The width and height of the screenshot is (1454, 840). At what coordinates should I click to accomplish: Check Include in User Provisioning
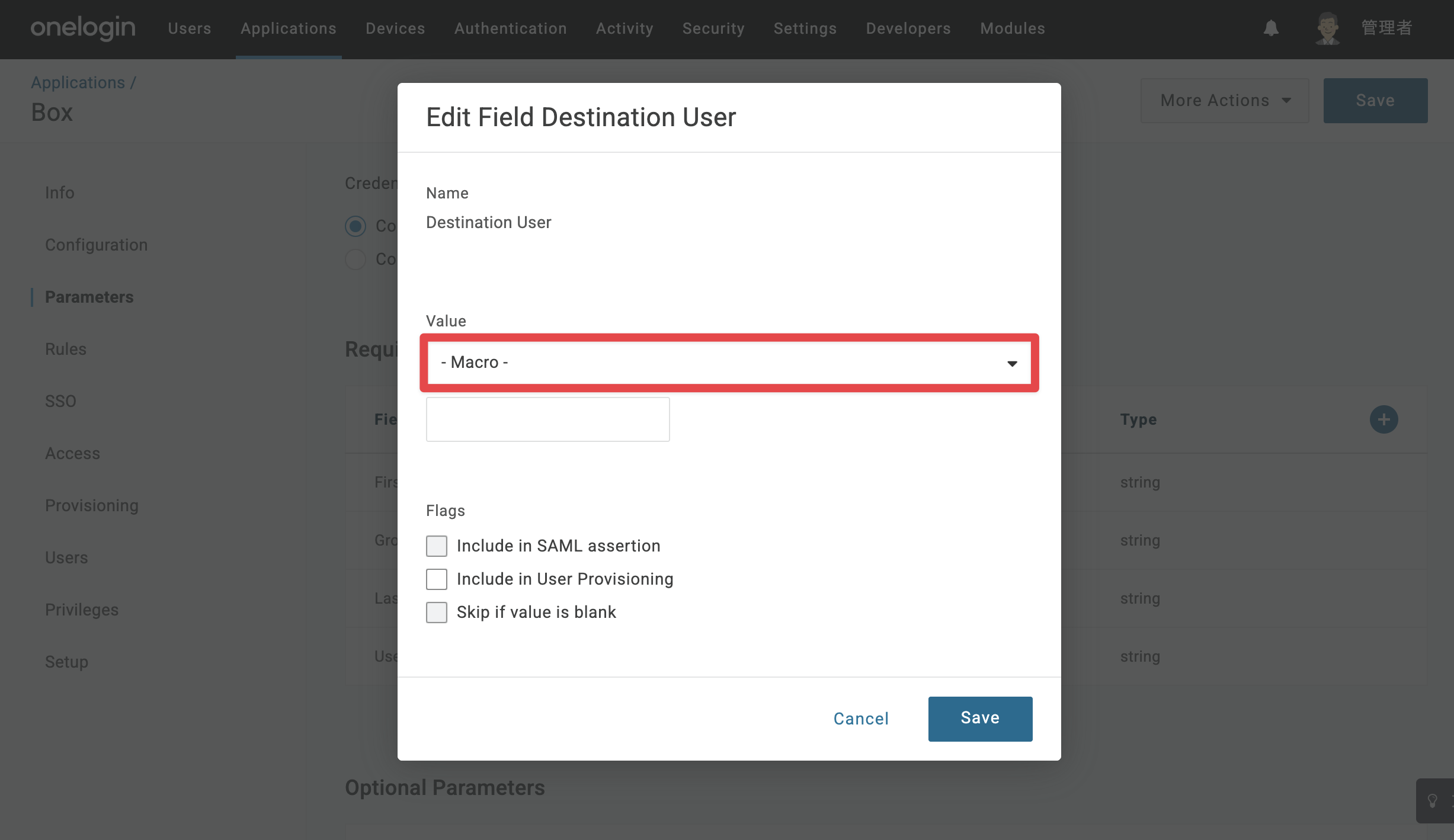point(437,579)
